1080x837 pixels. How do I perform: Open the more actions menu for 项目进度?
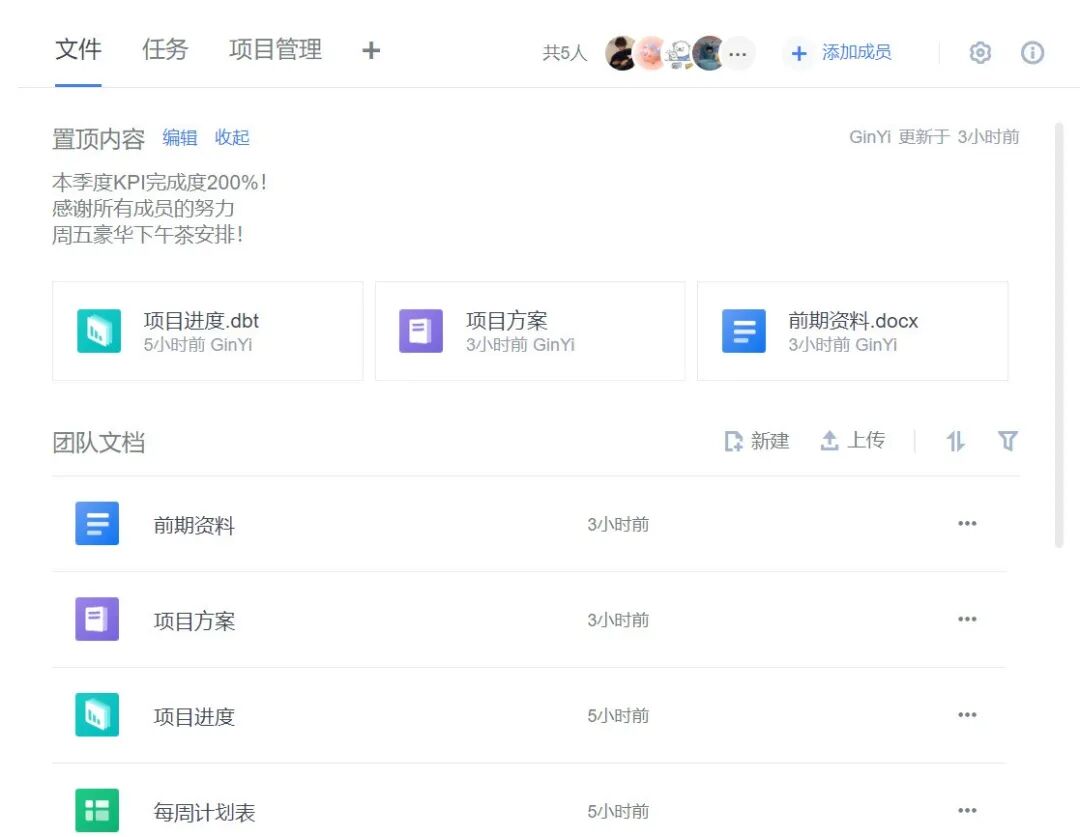click(967, 715)
